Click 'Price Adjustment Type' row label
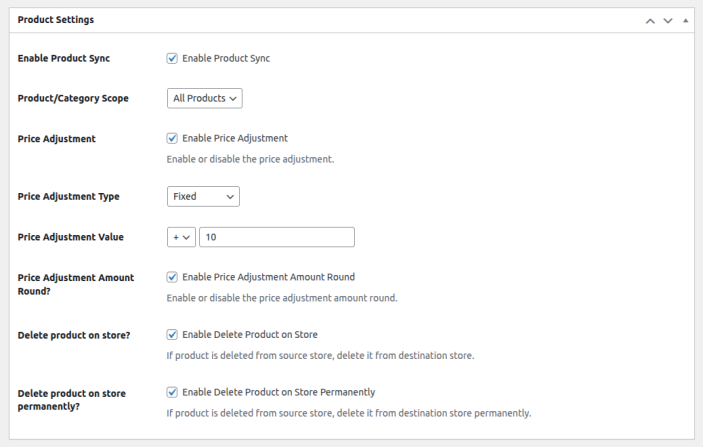This screenshot has width=703, height=447. [69, 196]
